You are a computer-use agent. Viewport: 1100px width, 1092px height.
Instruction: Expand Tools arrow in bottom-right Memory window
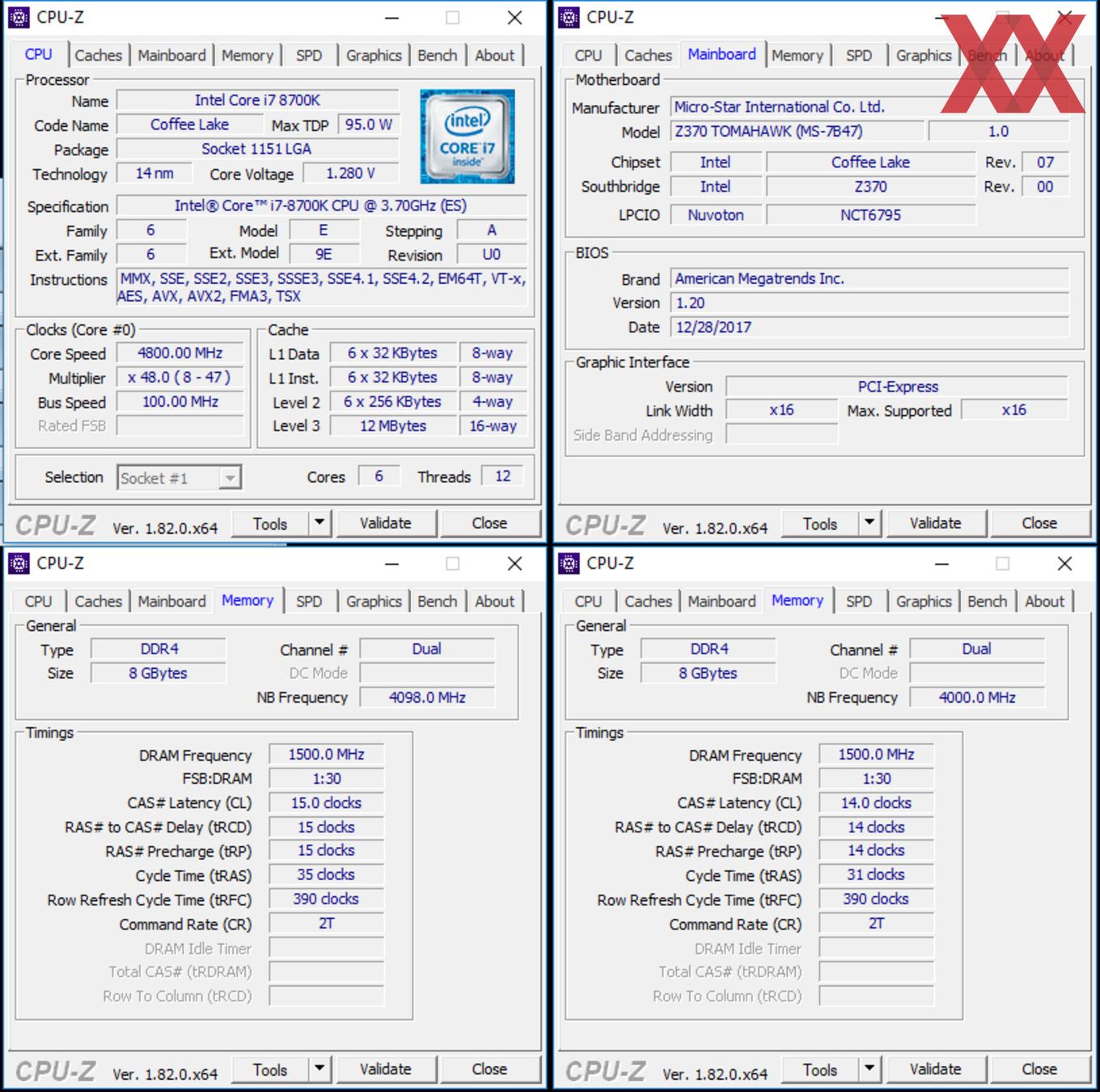pos(870,1069)
